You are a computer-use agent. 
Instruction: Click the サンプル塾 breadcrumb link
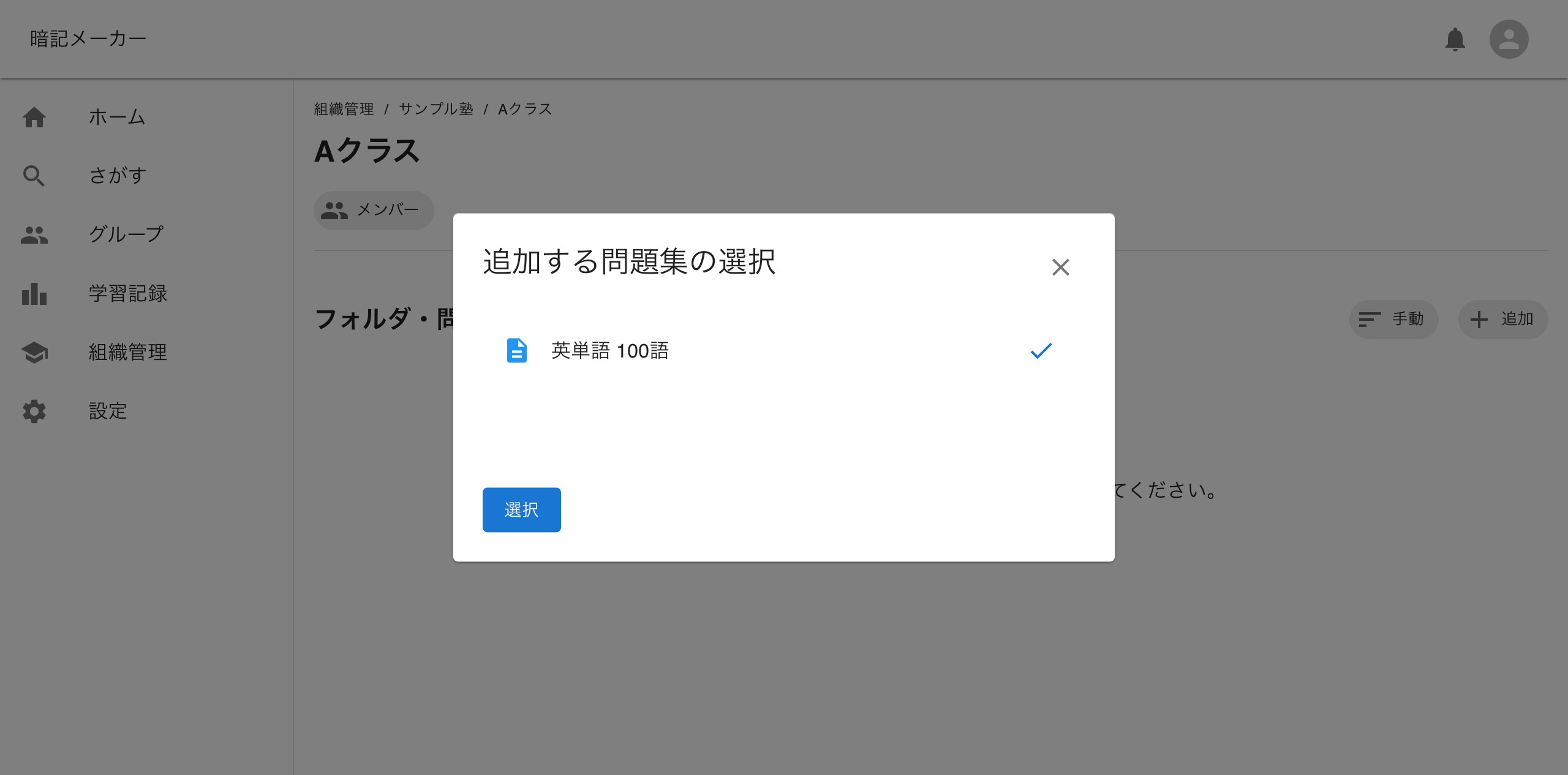tap(436, 109)
